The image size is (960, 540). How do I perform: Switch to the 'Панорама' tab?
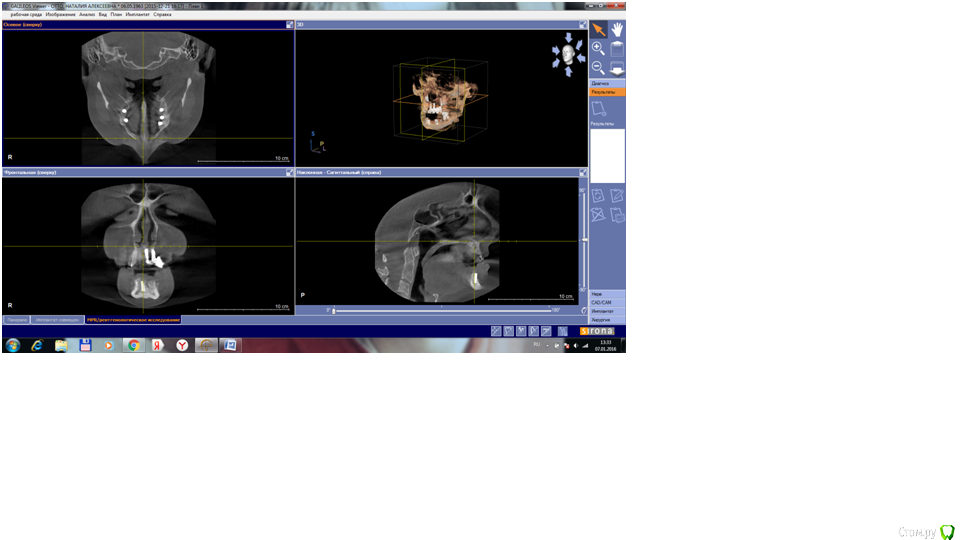pos(16,319)
